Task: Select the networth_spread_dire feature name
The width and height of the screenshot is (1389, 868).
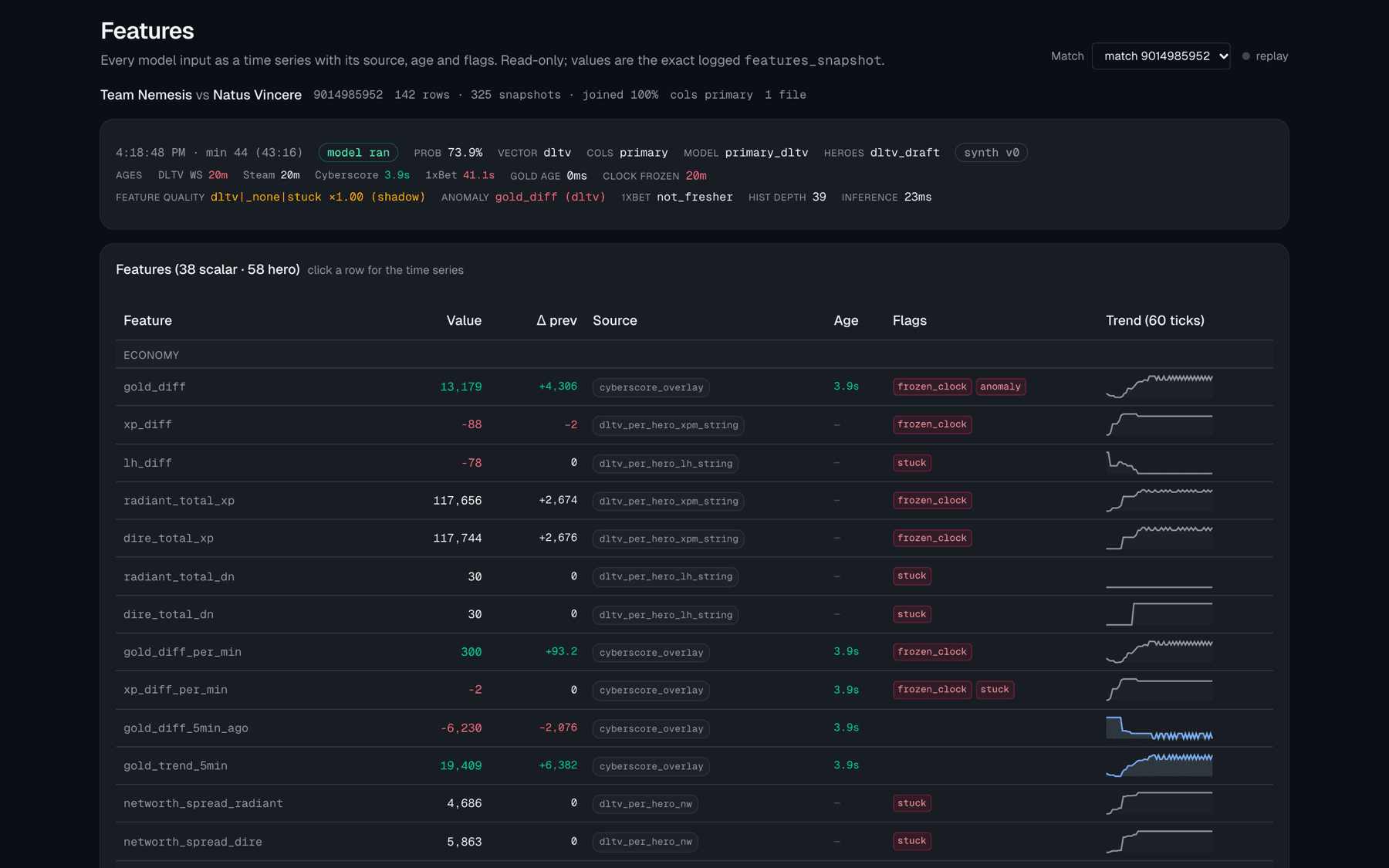Action: pyautogui.click(x=193, y=842)
